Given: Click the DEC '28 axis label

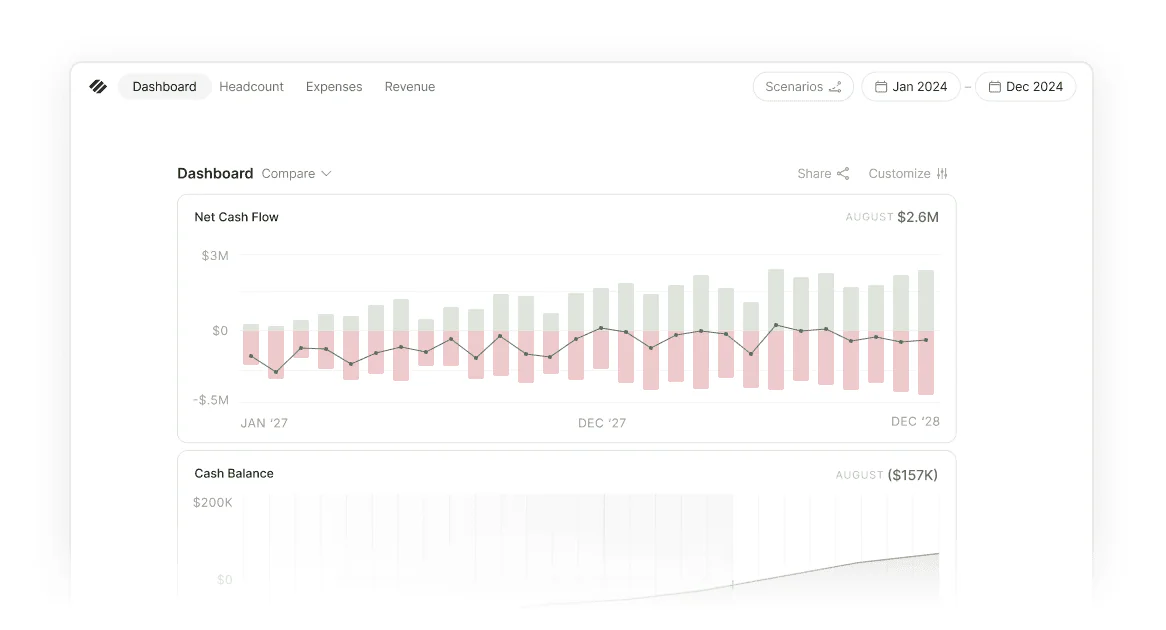Looking at the screenshot, I should 915,422.
